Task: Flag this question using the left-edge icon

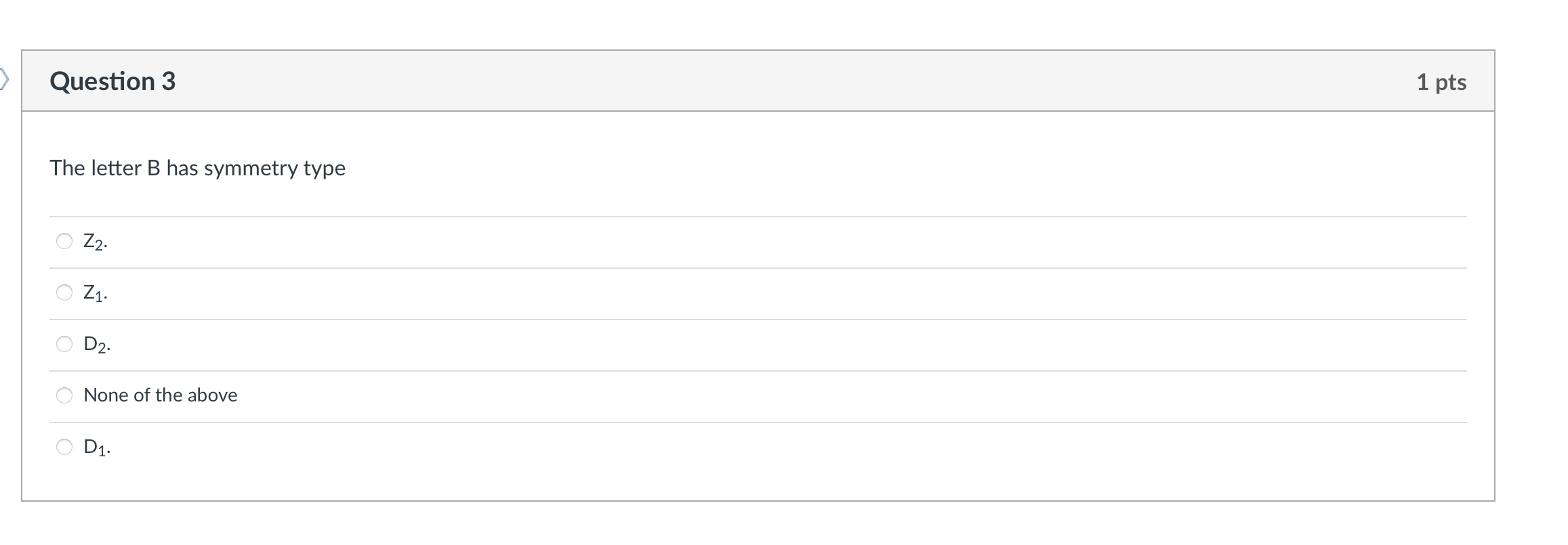Action: click(4, 80)
